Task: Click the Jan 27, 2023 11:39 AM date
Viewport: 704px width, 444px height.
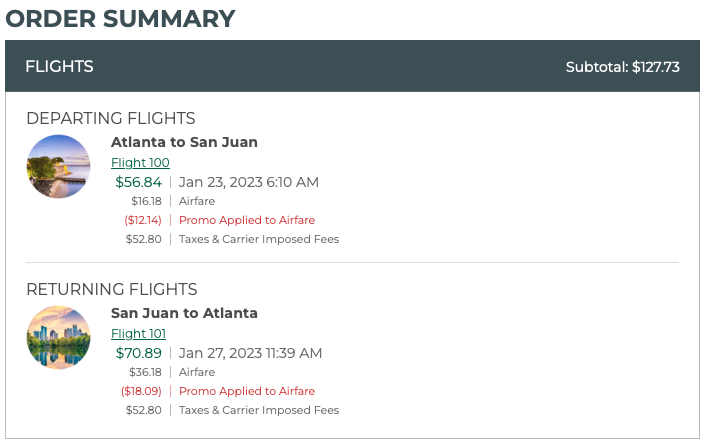Action: 251,353
